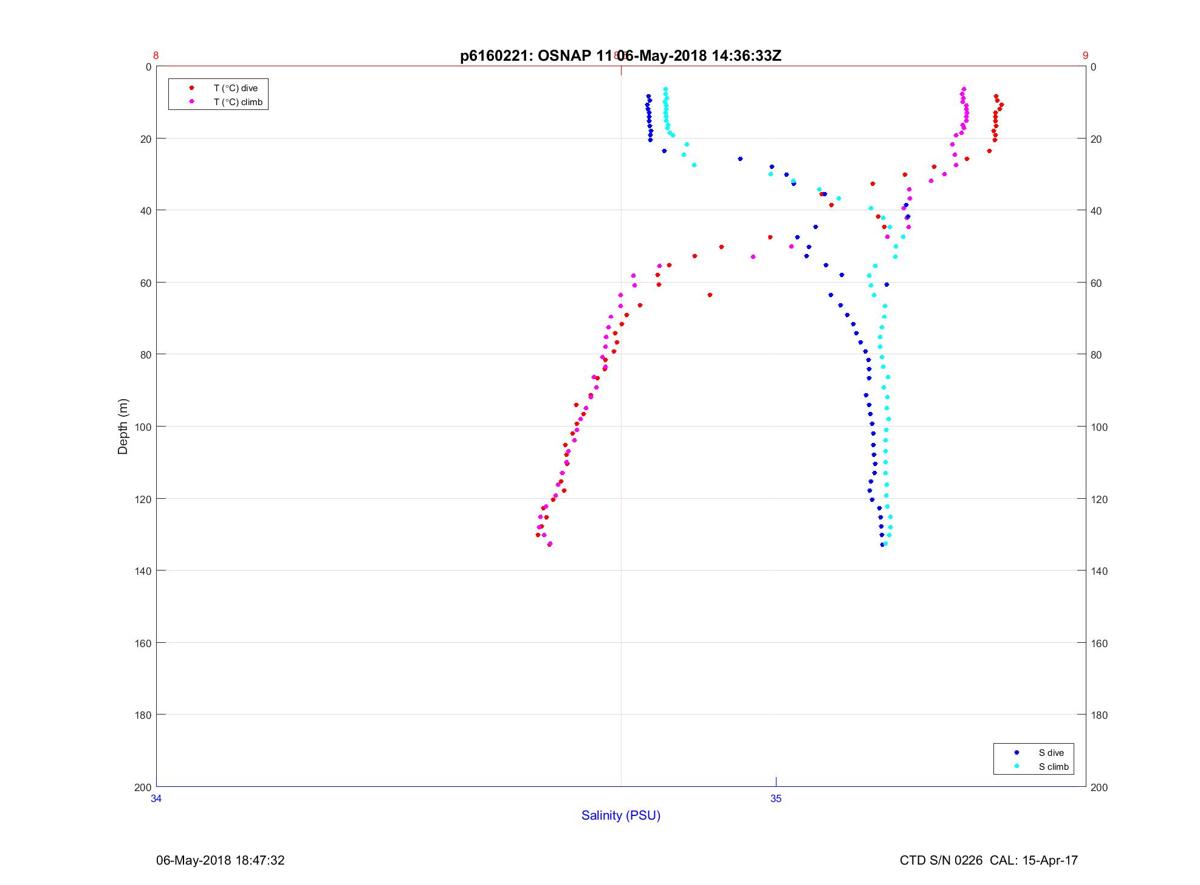This screenshot has height=885, width=1200.
Task: Click right-axis depth tick label 20
Action: pyautogui.click(x=1097, y=139)
